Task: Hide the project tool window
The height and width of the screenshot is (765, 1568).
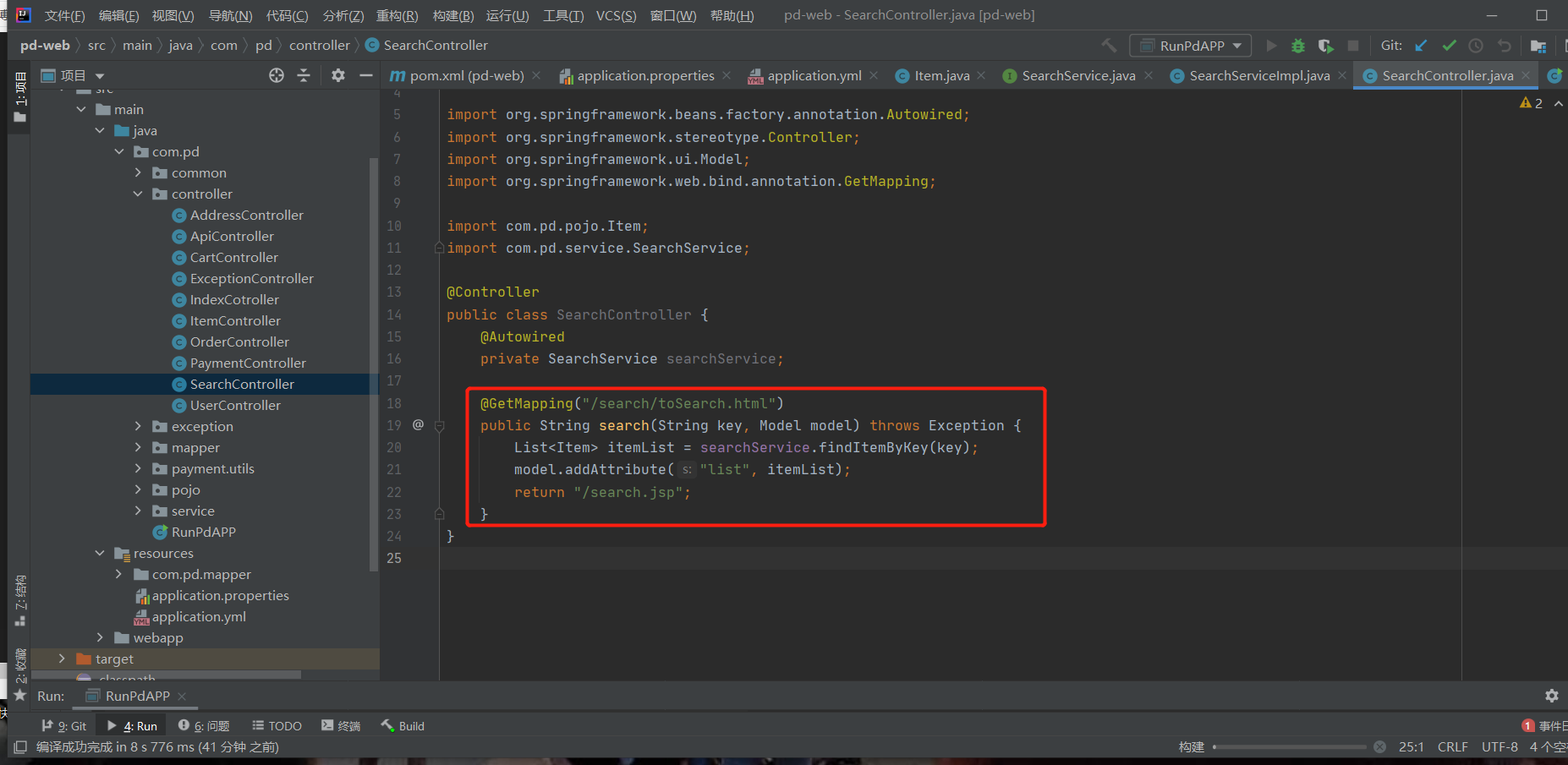Action: point(366,75)
